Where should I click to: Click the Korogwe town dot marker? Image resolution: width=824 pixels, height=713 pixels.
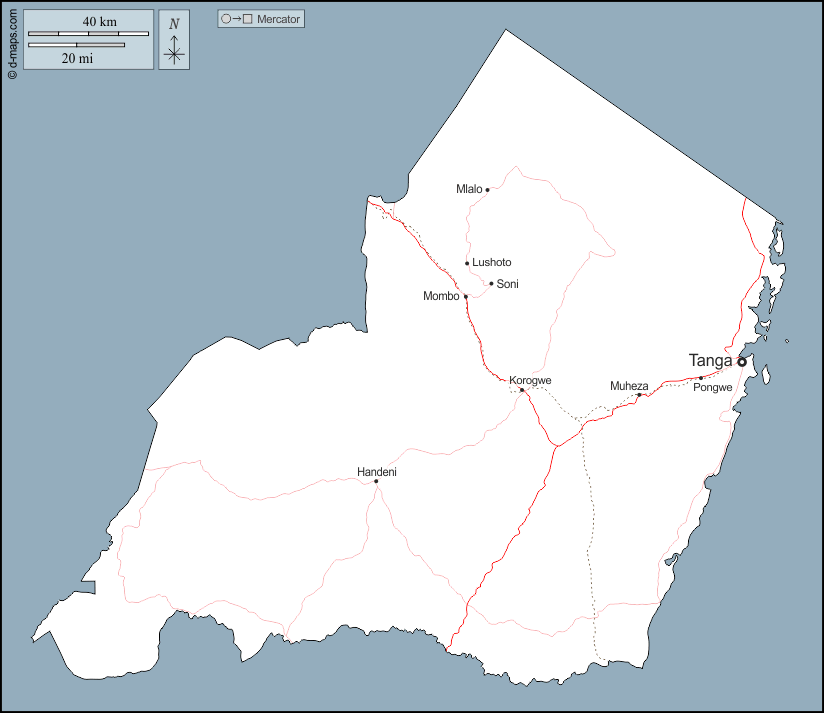click(x=522, y=390)
